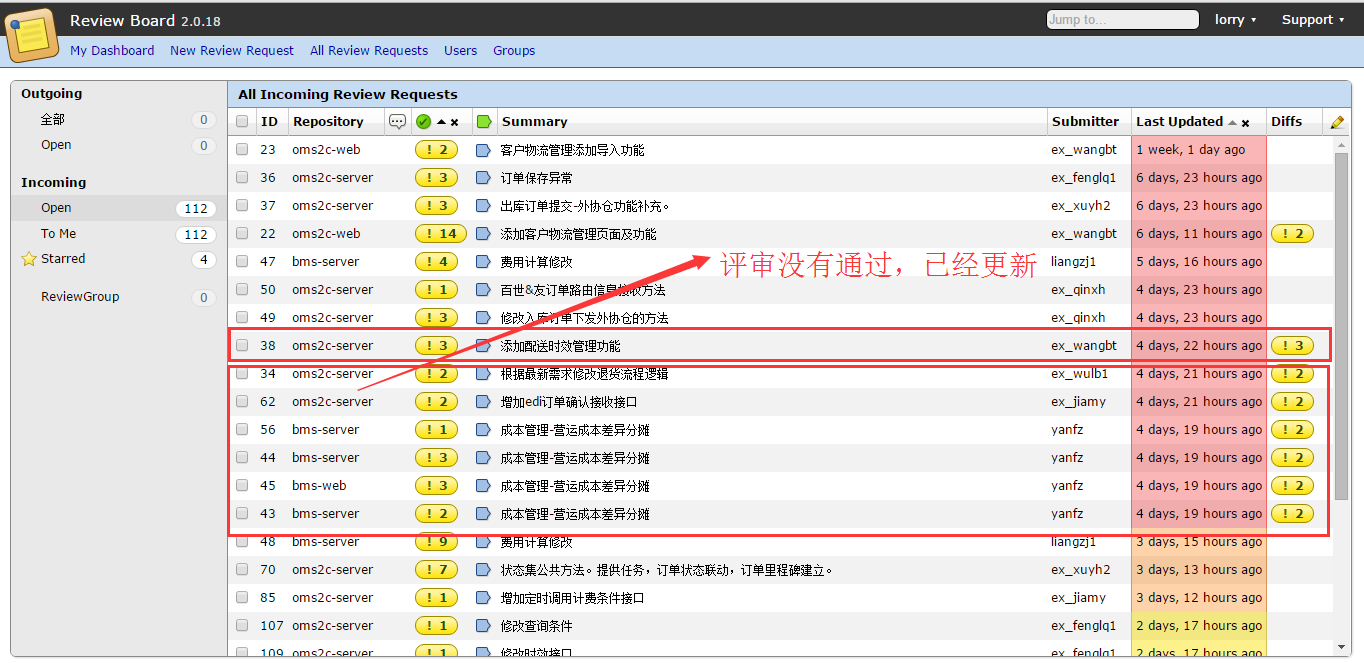This screenshot has width=1364, height=663.
Task: Check the box for request 56
Action: coord(242,430)
